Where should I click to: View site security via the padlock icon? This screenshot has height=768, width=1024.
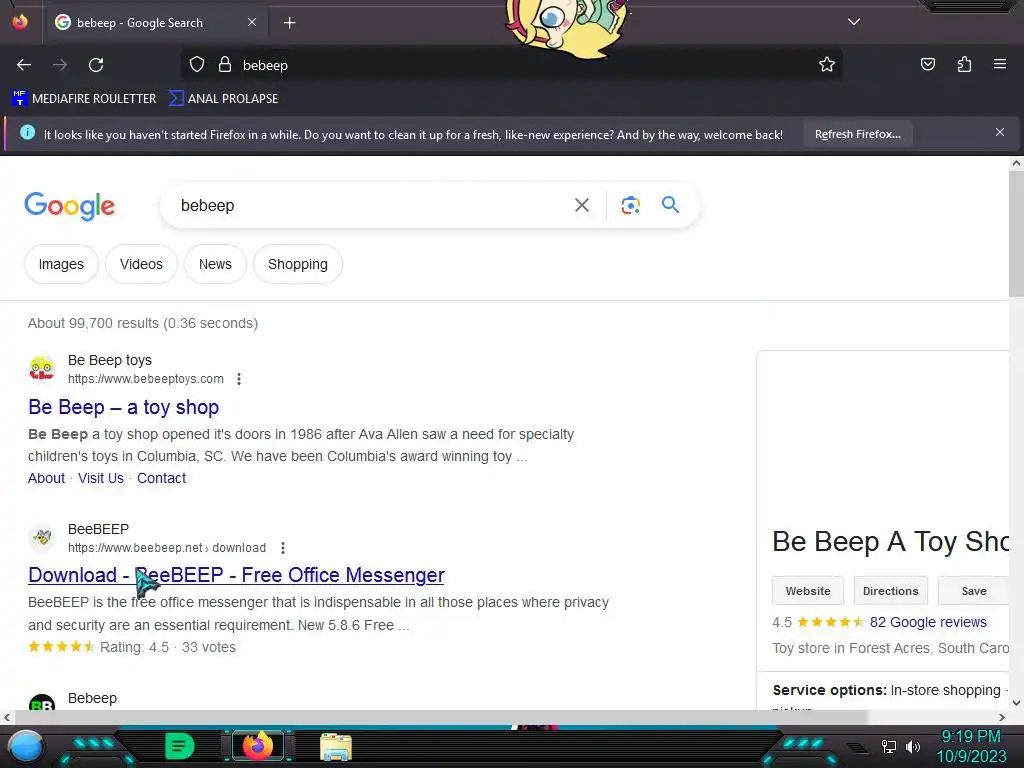225,65
